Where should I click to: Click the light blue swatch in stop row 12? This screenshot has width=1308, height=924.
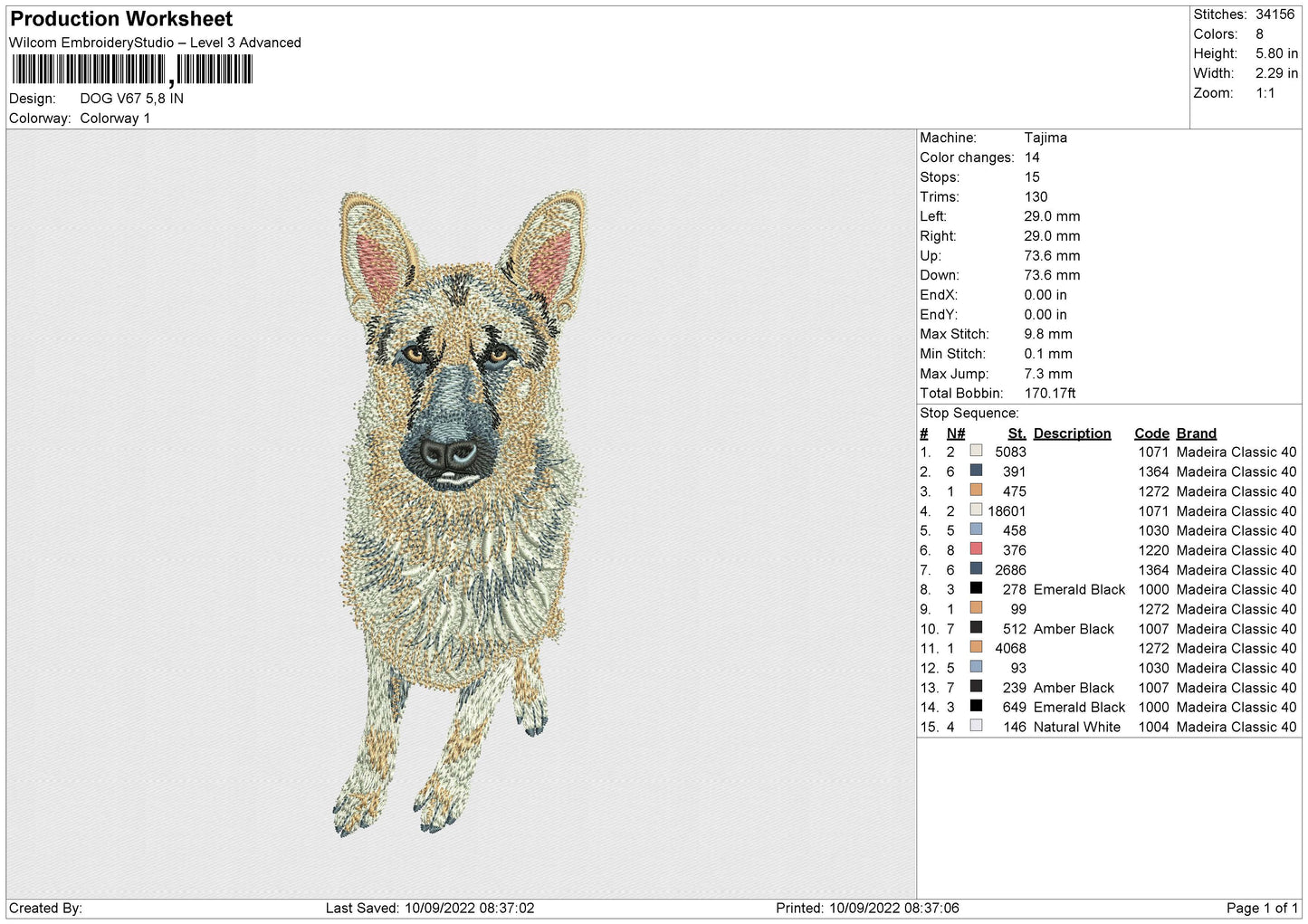pyautogui.click(x=976, y=667)
